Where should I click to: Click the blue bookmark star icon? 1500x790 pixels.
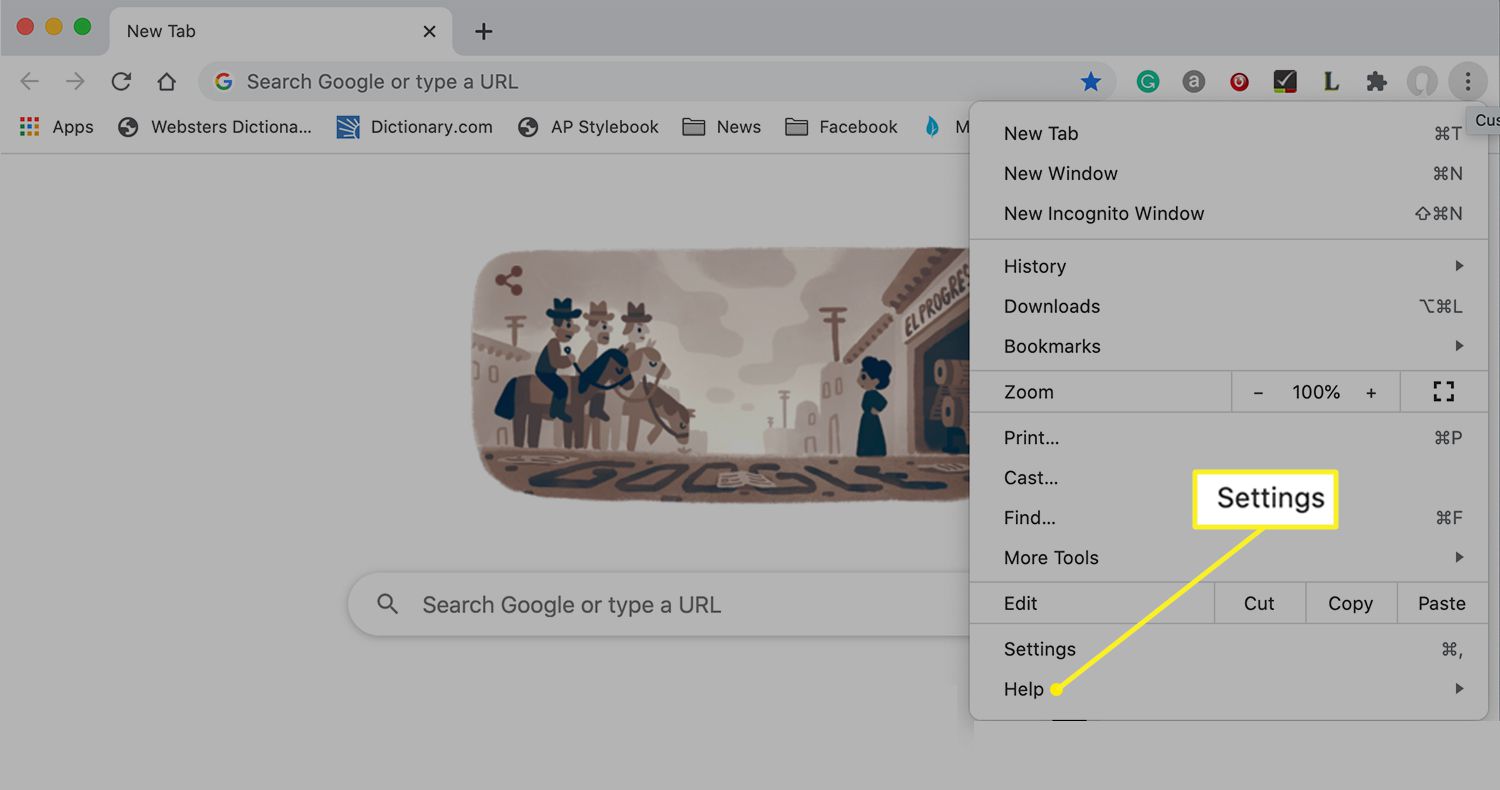(x=1091, y=82)
